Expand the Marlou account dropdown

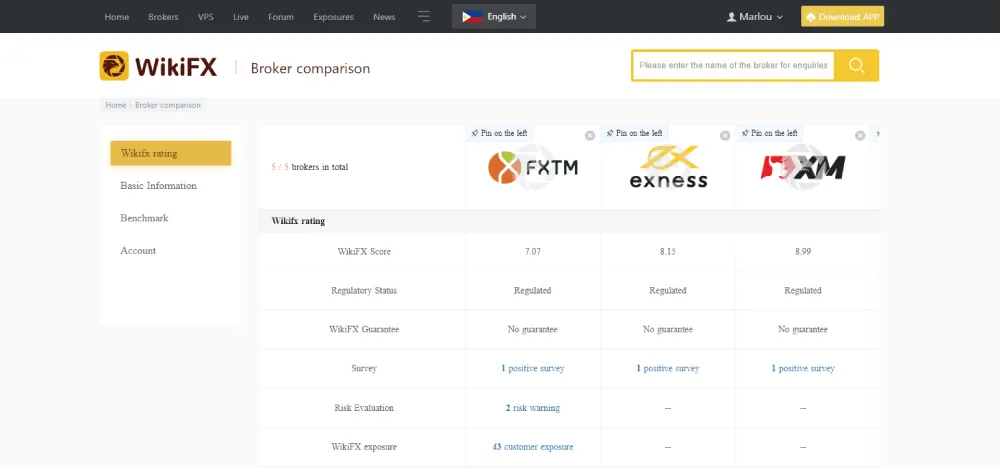755,17
